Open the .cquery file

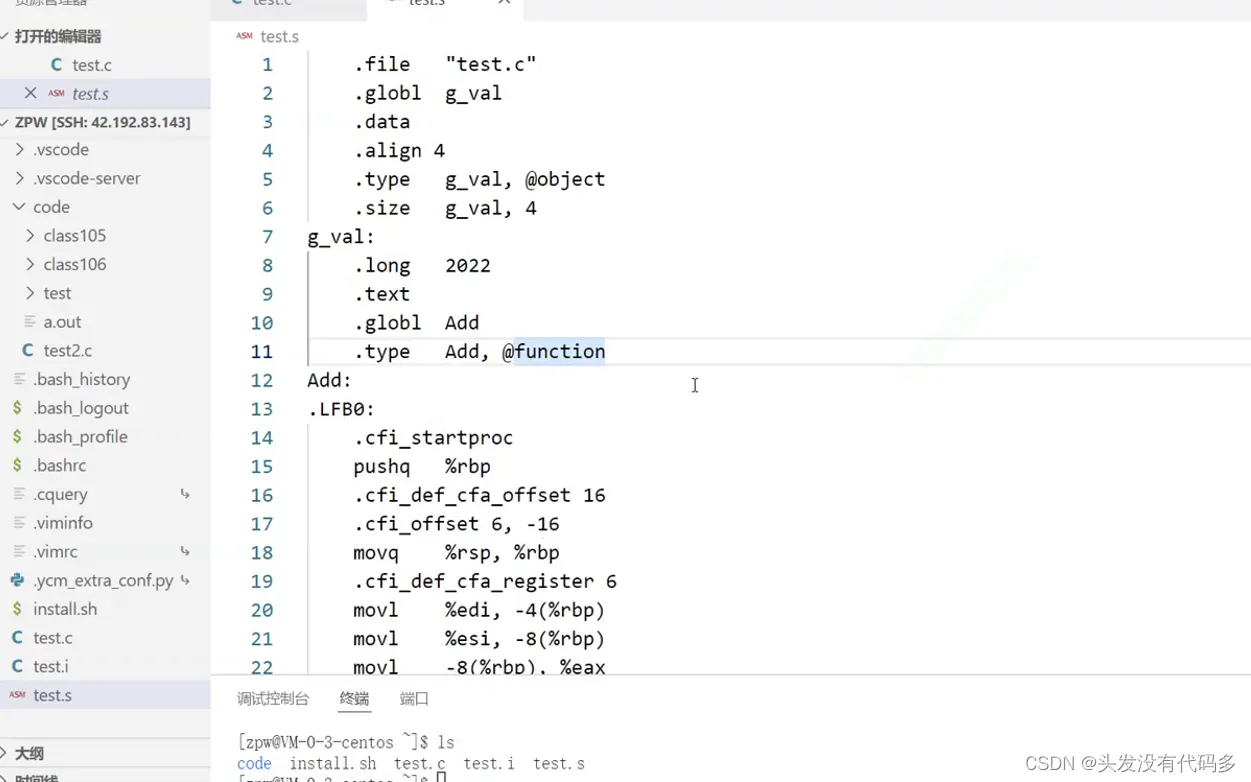(60, 494)
